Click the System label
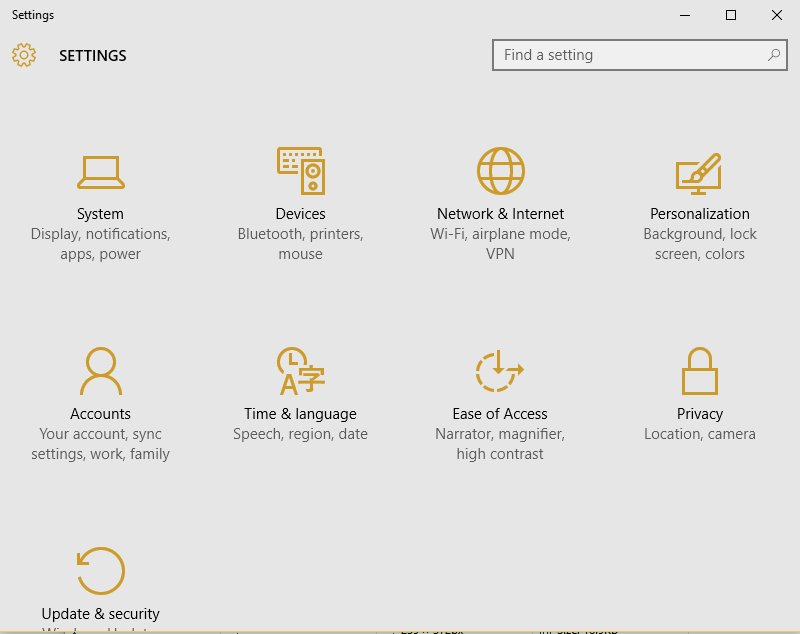 coord(101,214)
